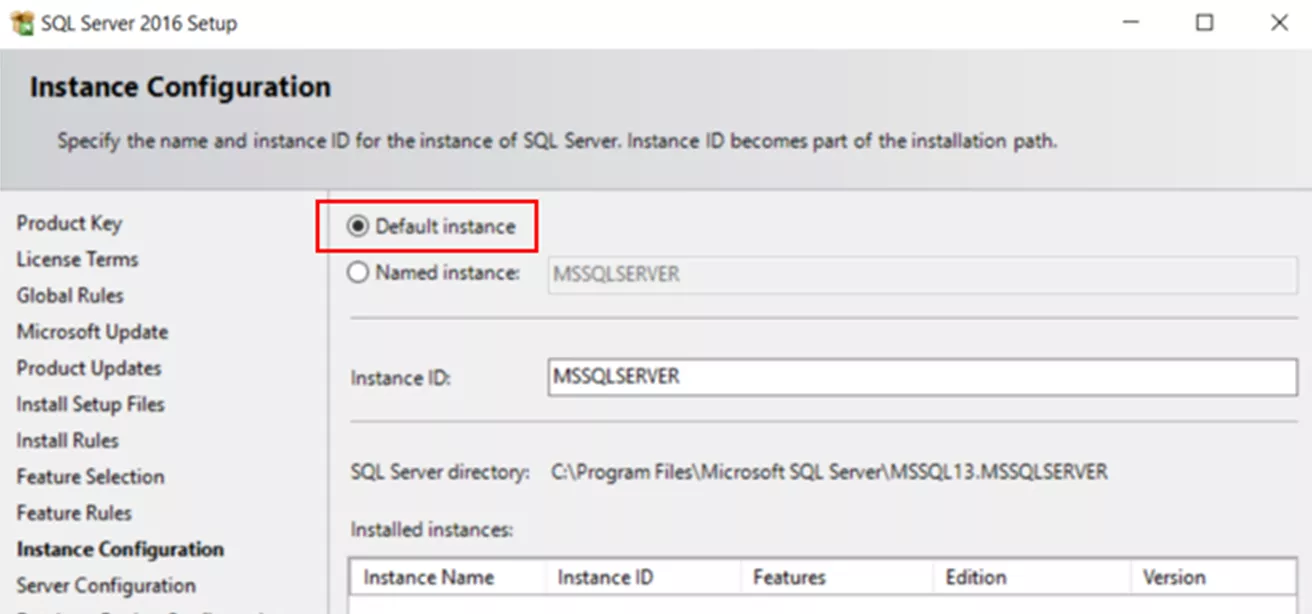This screenshot has height=614, width=1312.
Task: Click the SQL Server Setup title bar icon
Action: pos(21,22)
